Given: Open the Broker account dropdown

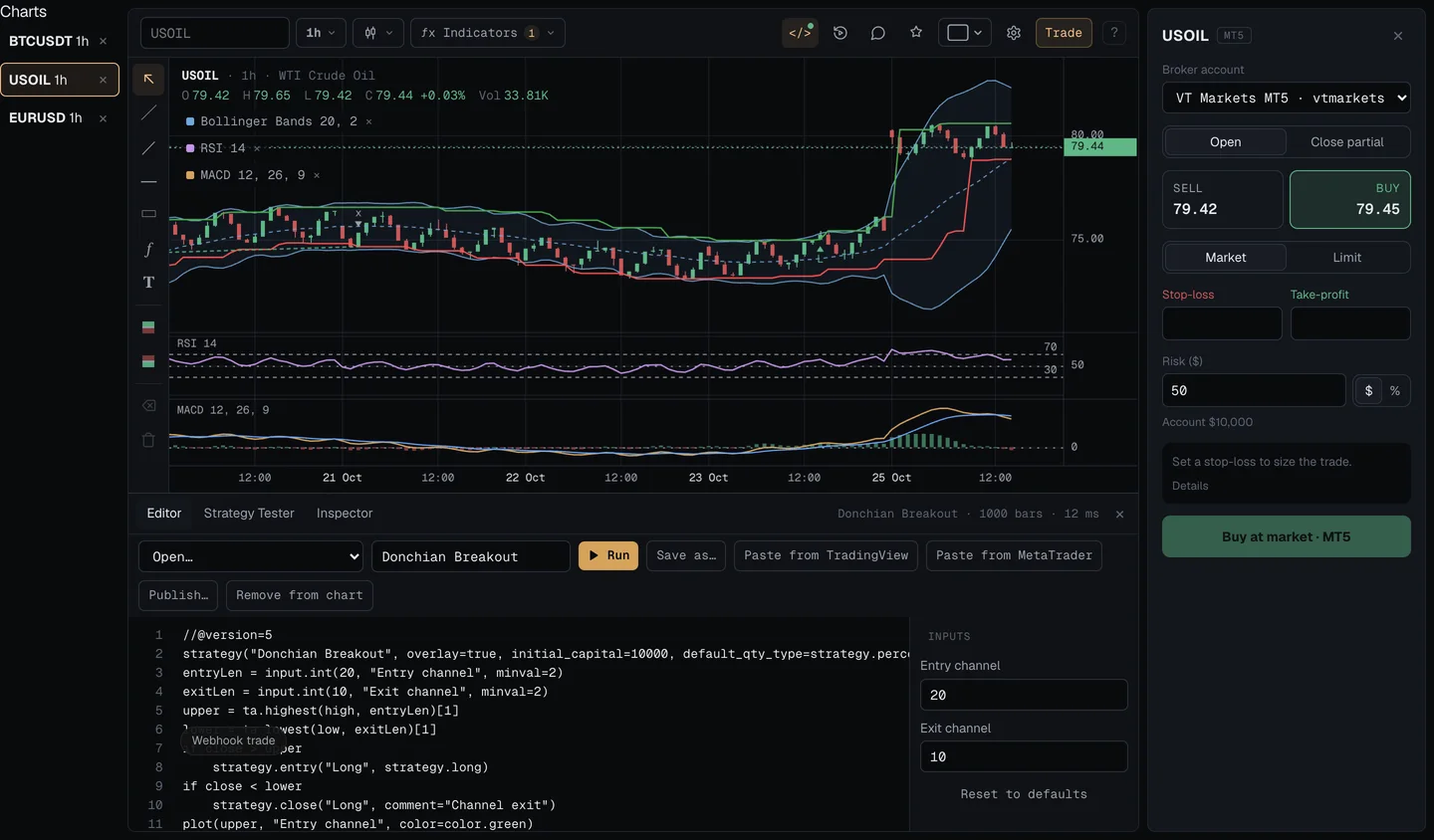Looking at the screenshot, I should 1287,98.
